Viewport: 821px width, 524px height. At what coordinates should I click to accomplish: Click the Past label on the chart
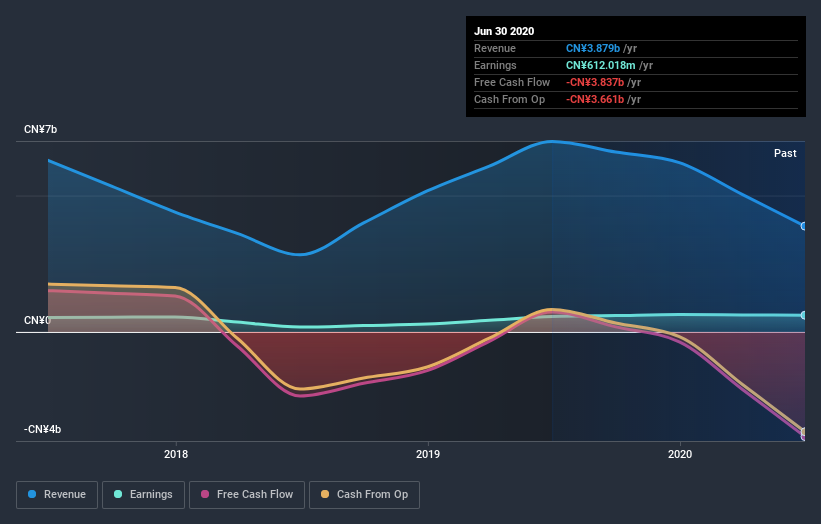tap(785, 153)
